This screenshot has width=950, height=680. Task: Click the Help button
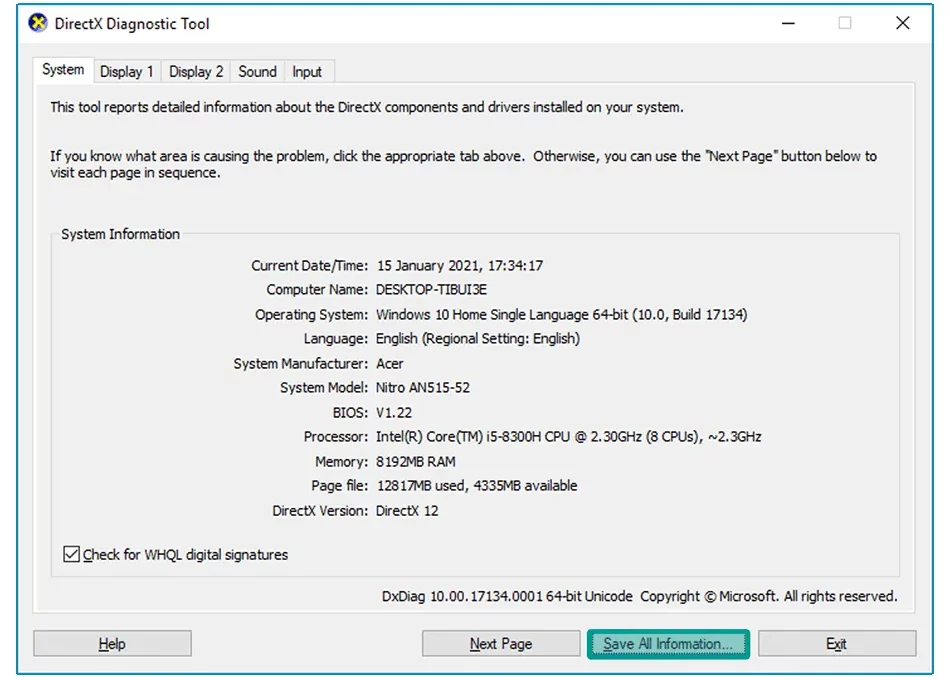(x=112, y=644)
